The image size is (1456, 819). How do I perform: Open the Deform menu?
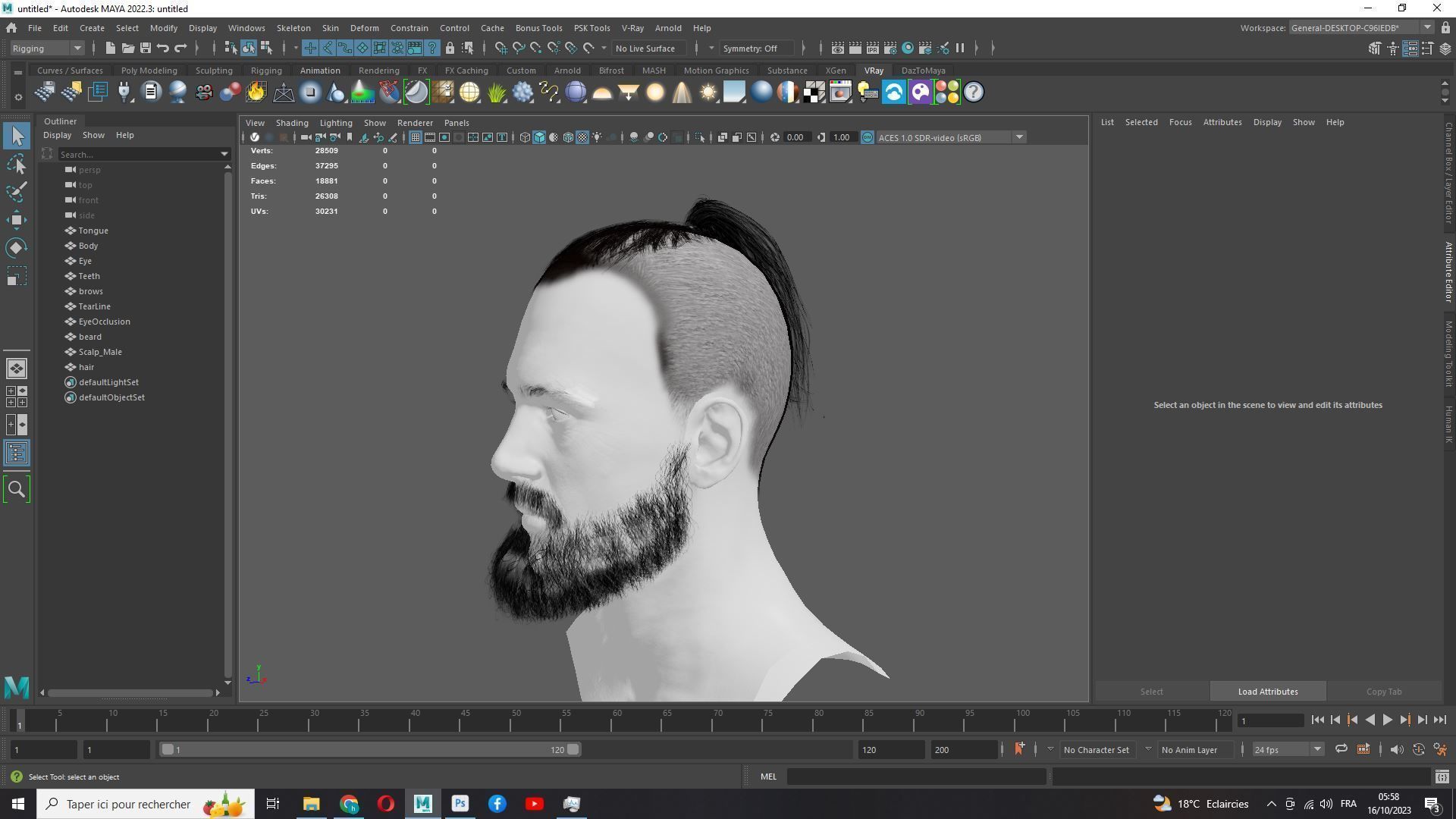point(364,28)
